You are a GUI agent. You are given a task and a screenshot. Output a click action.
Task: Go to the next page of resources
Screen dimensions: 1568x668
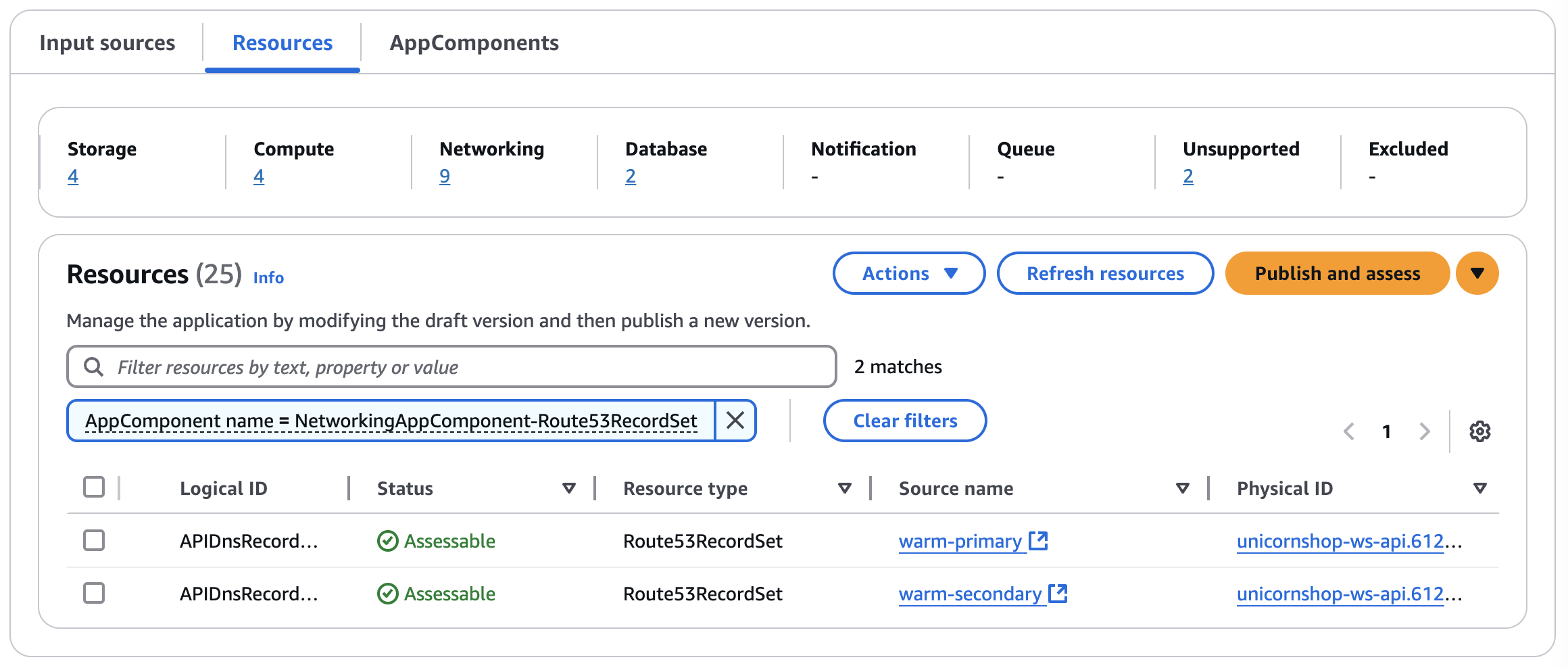point(1425,431)
